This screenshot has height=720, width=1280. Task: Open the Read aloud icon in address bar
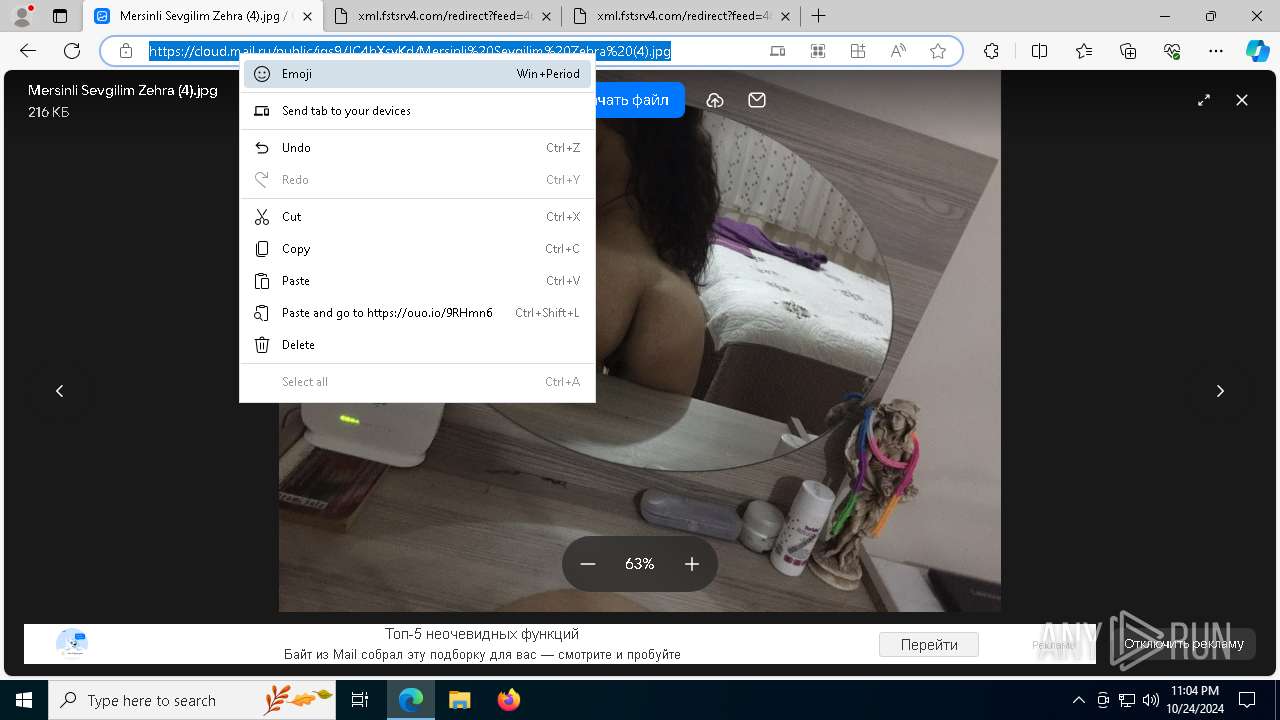(x=898, y=51)
